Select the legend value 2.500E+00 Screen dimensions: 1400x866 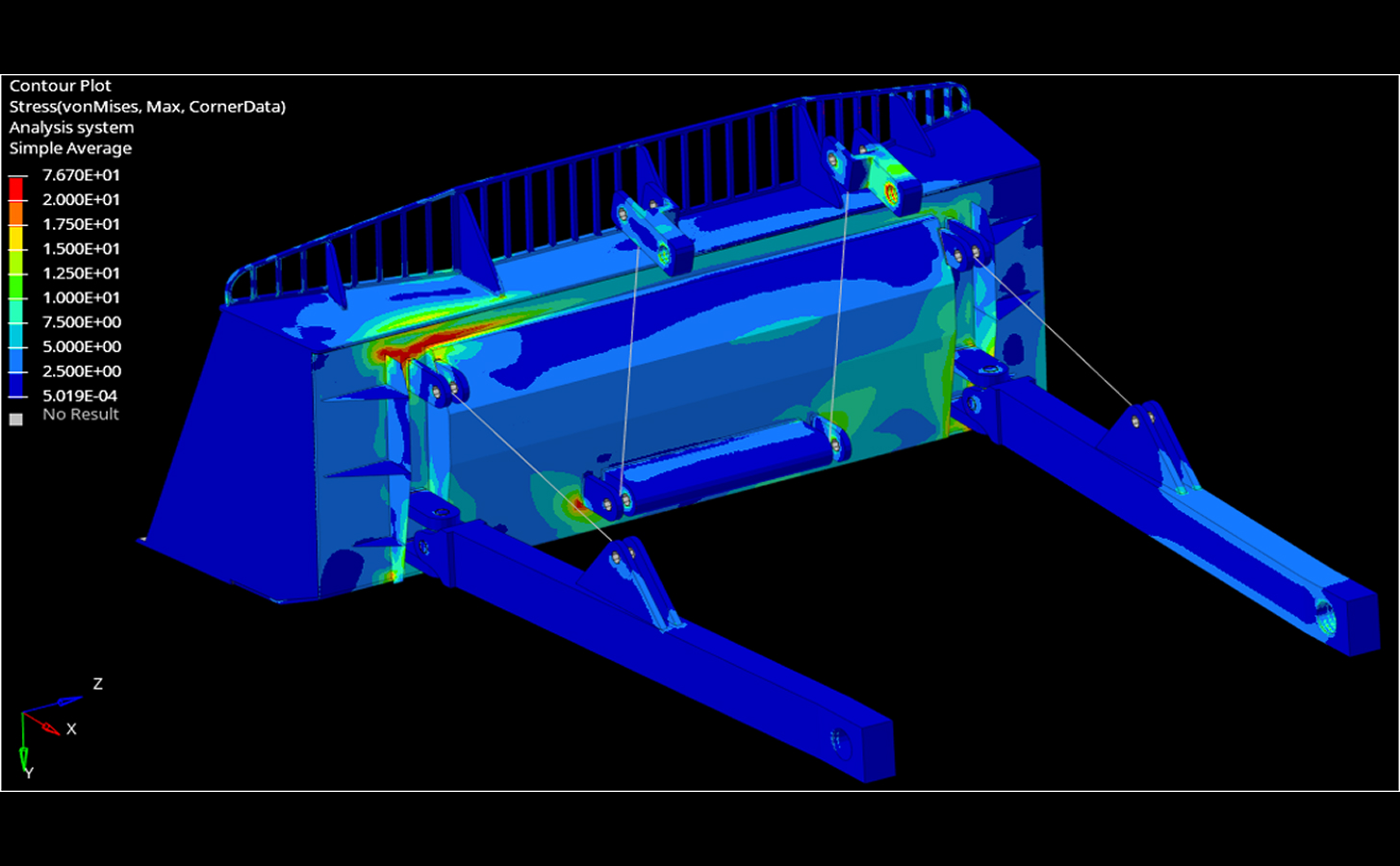82,371
